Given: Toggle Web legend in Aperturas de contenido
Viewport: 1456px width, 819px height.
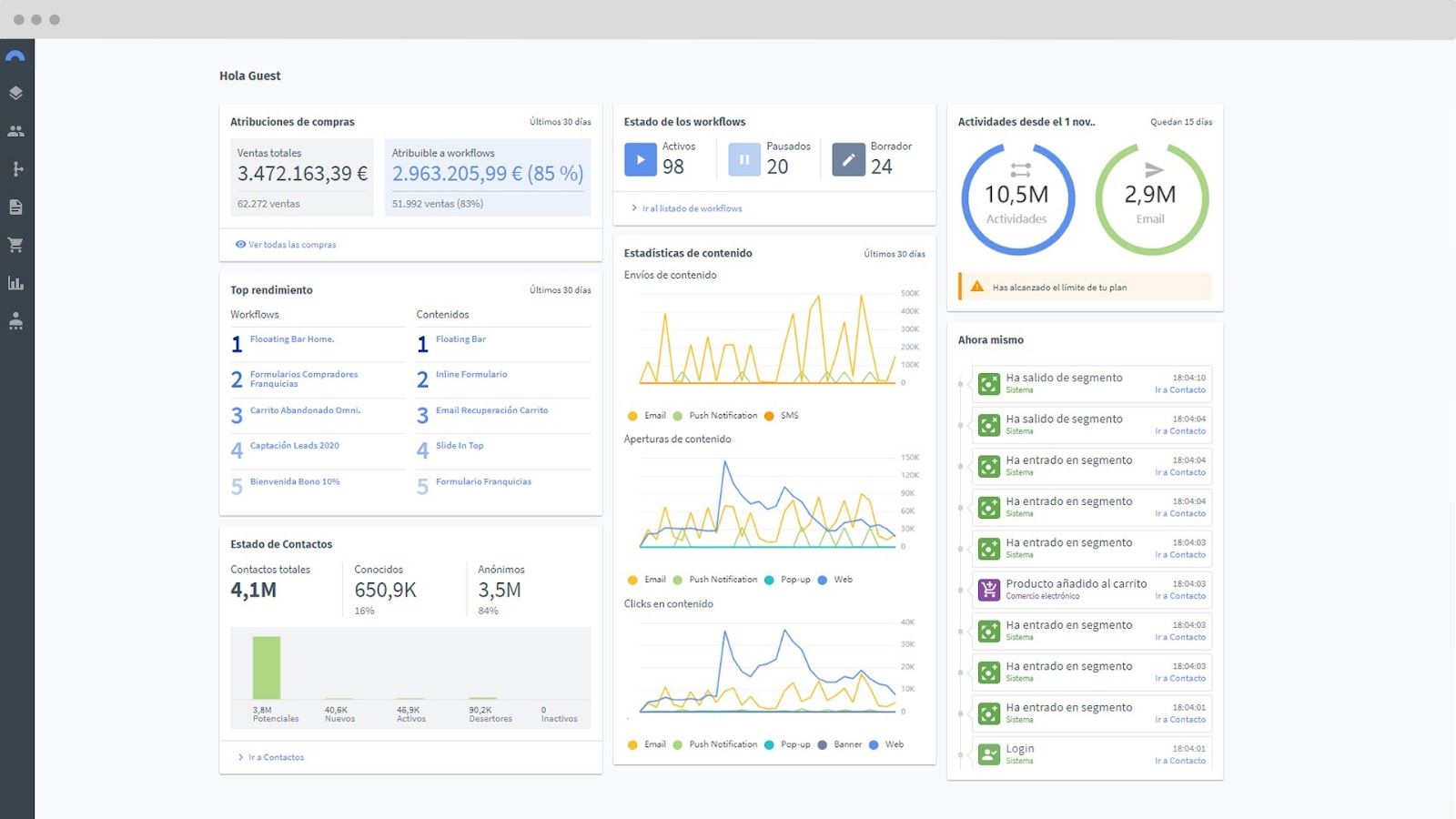Looking at the screenshot, I should pyautogui.click(x=834, y=580).
